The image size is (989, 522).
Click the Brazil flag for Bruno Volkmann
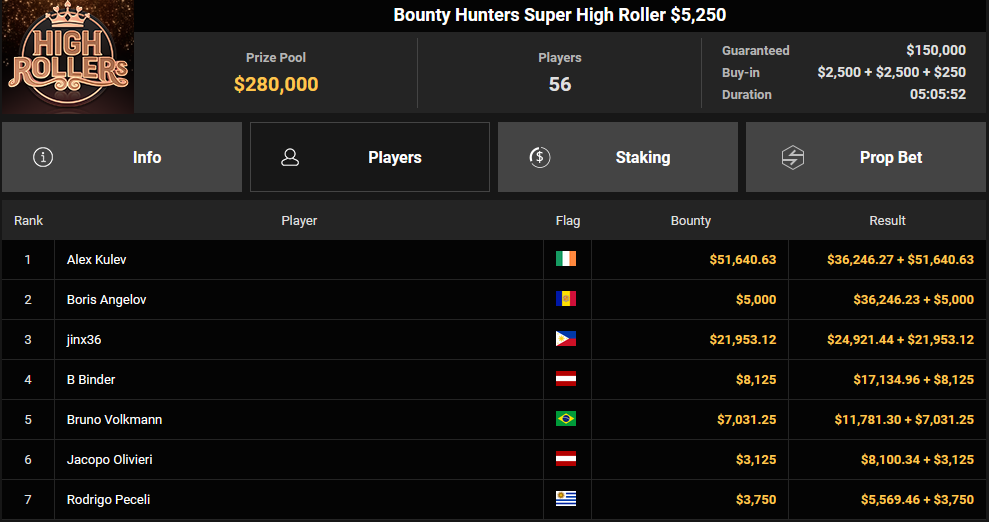566,419
